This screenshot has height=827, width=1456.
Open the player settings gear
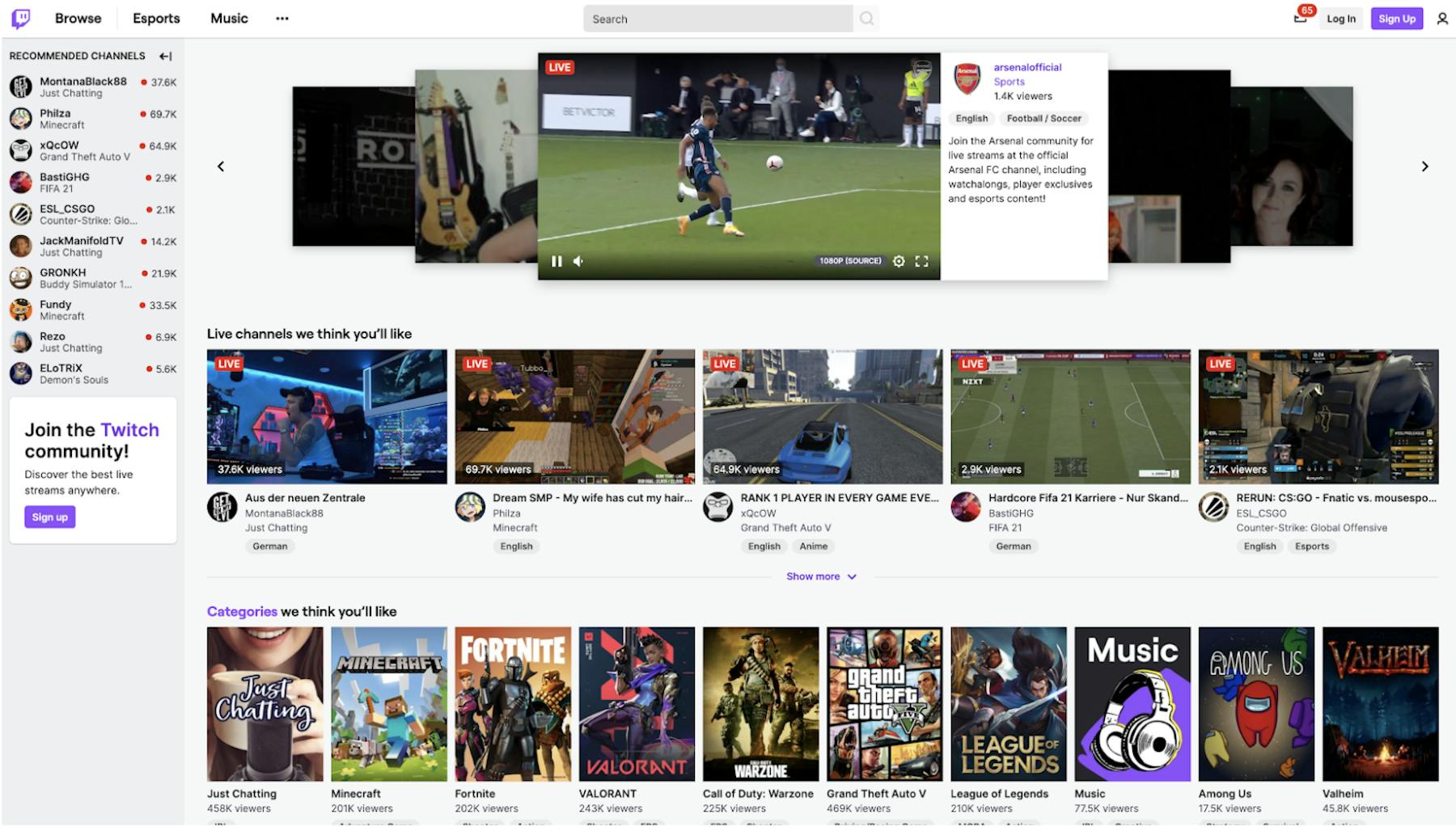point(899,261)
